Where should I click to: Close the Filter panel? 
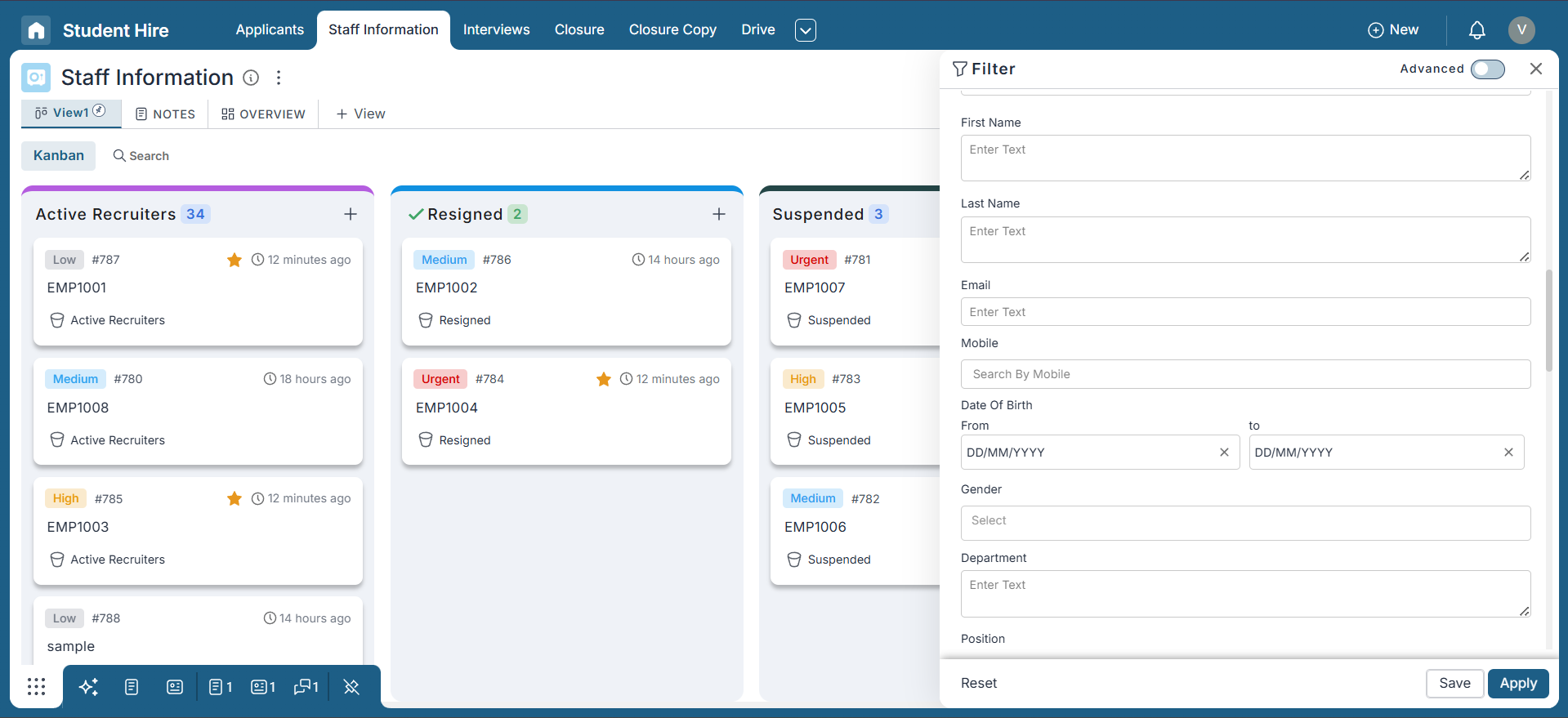point(1536,69)
